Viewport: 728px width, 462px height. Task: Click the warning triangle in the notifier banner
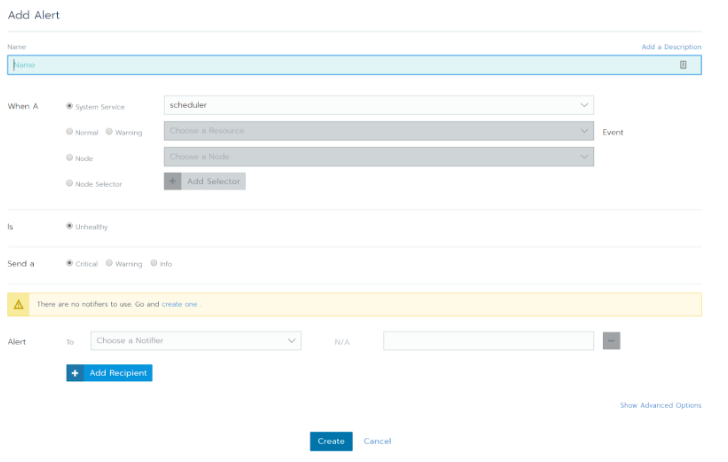click(x=19, y=304)
